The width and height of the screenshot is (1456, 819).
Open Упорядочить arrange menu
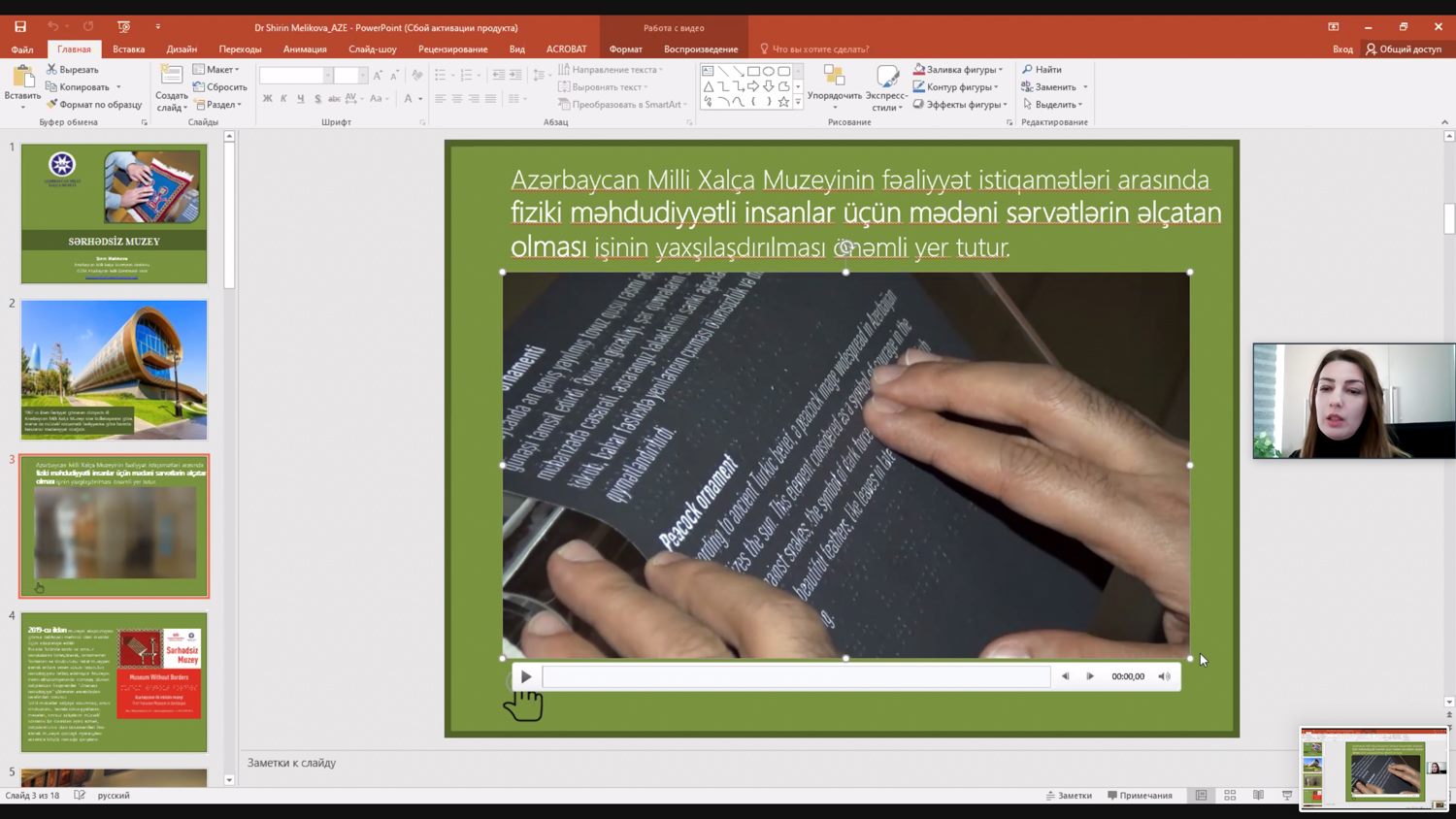(835, 85)
